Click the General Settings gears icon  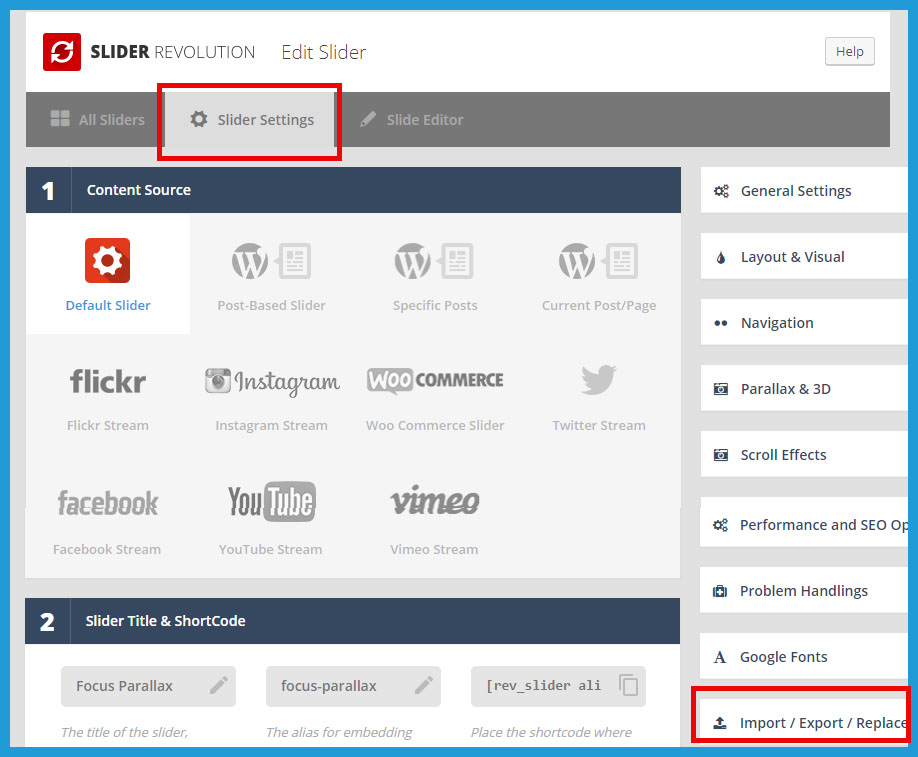coord(721,191)
